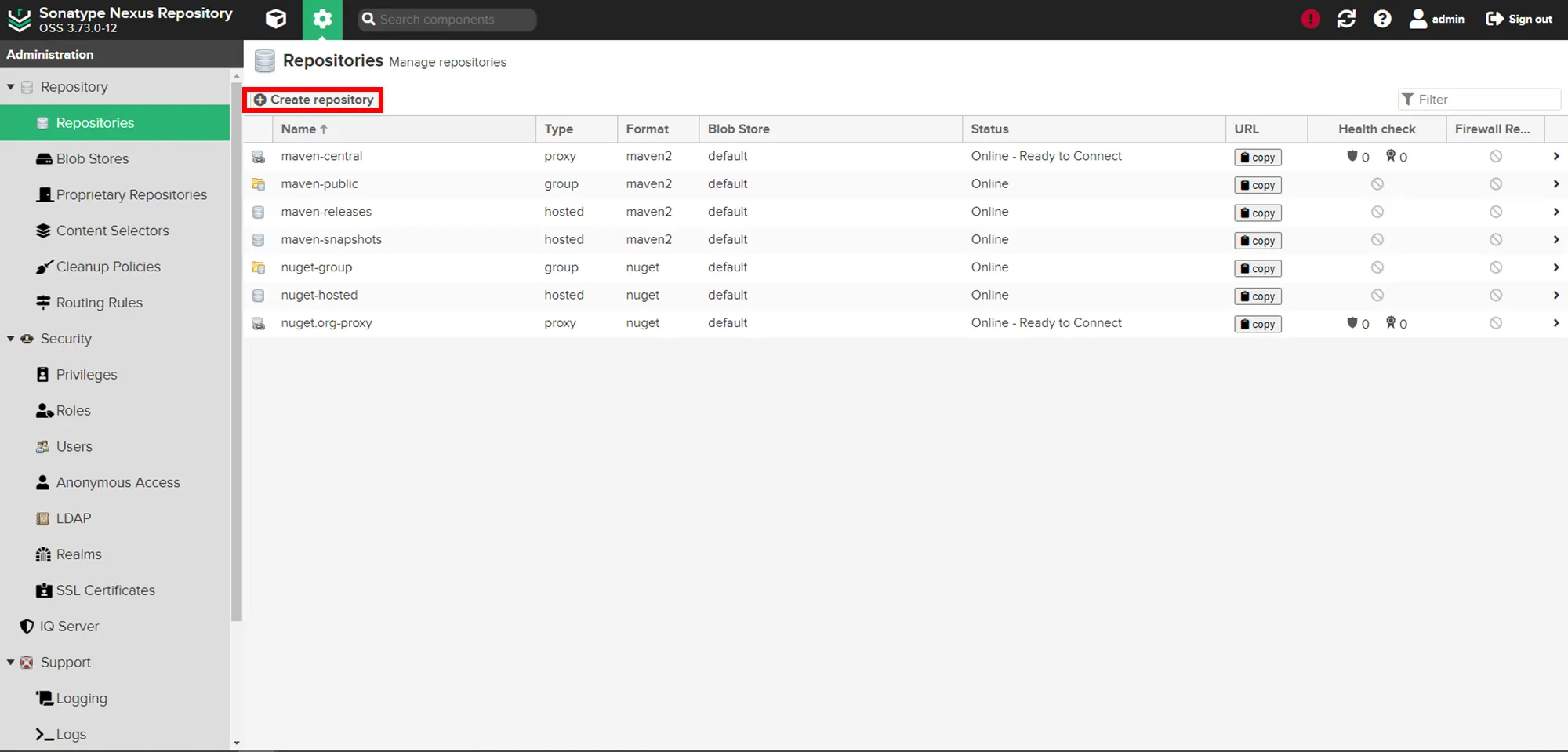Open LDAP settings

pos(64,518)
